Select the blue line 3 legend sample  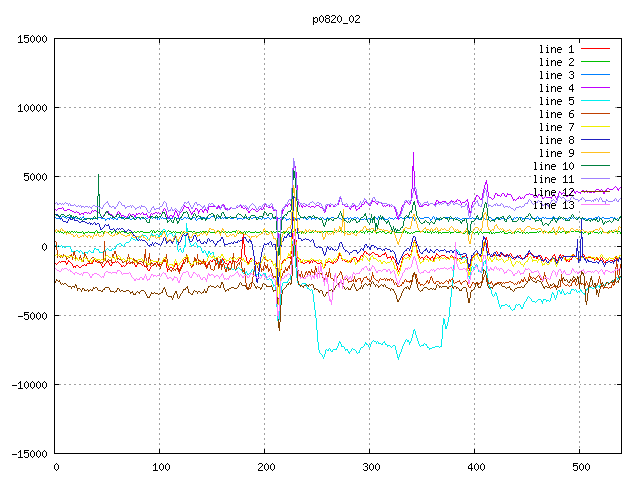click(x=594, y=75)
